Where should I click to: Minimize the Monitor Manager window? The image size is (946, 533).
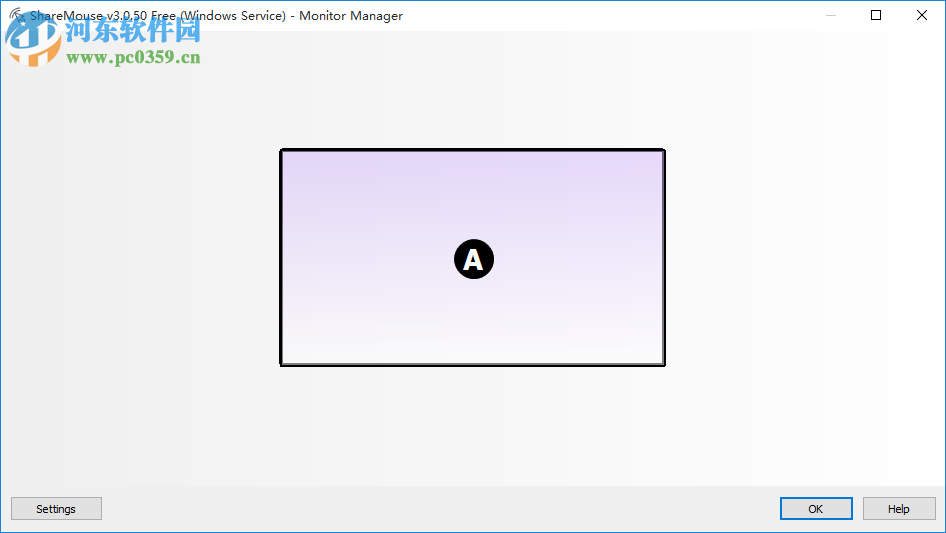[831, 15]
